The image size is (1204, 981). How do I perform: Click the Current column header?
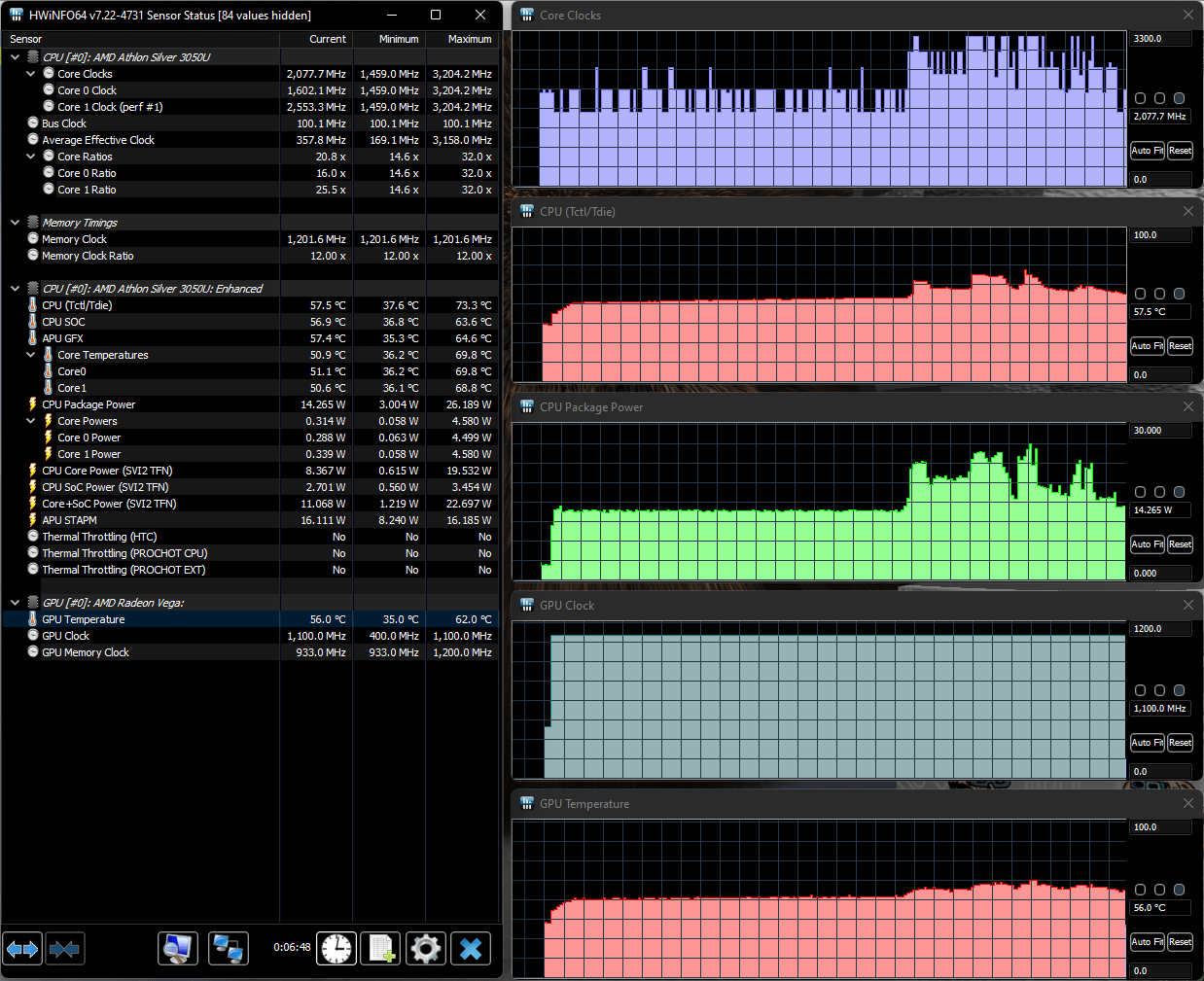point(316,39)
